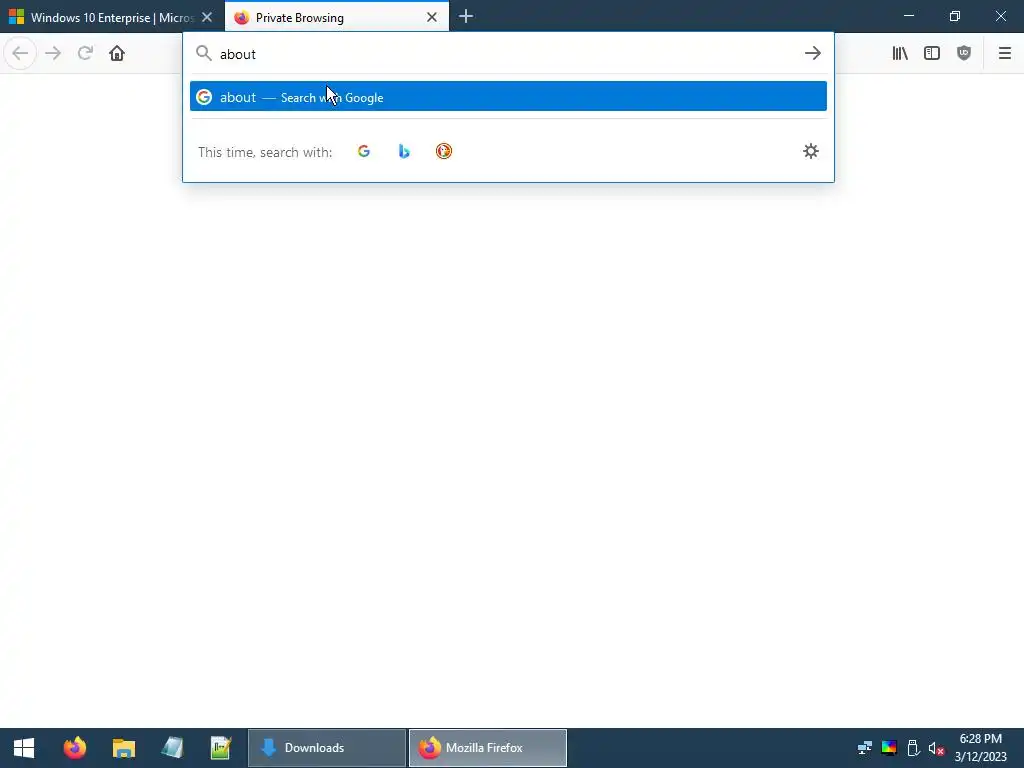1024x768 pixels.
Task: Select the Private Browsing tab
Action: (337, 17)
